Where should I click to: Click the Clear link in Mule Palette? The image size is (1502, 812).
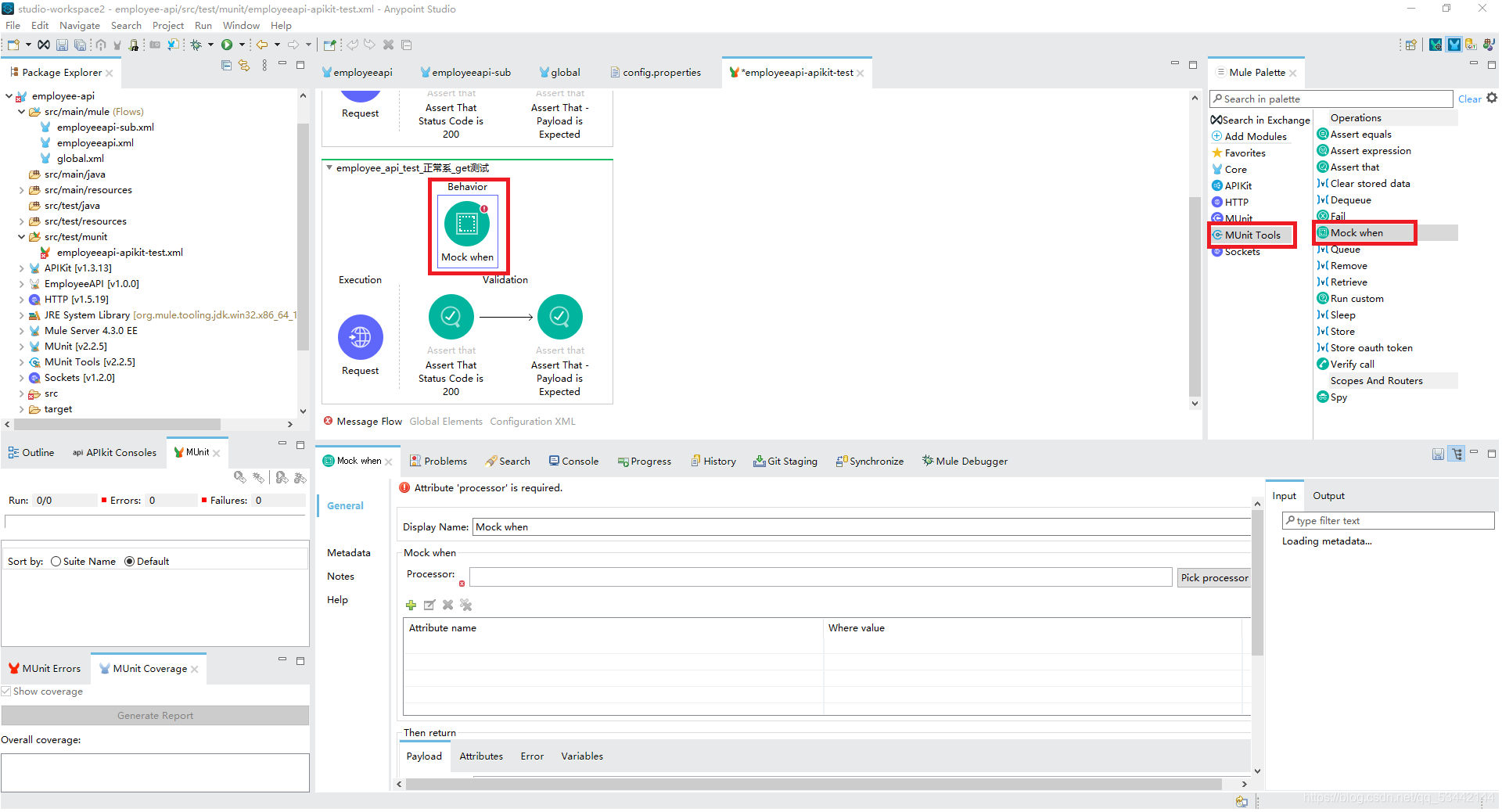(x=1469, y=99)
